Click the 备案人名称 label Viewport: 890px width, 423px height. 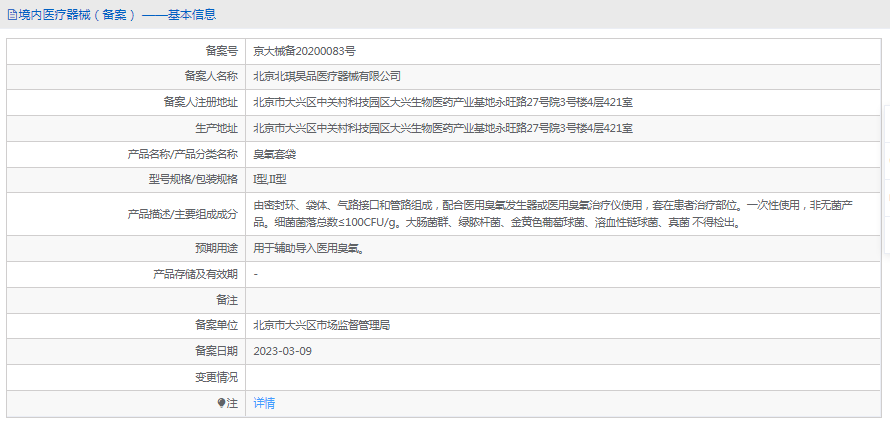pyautogui.click(x=211, y=76)
